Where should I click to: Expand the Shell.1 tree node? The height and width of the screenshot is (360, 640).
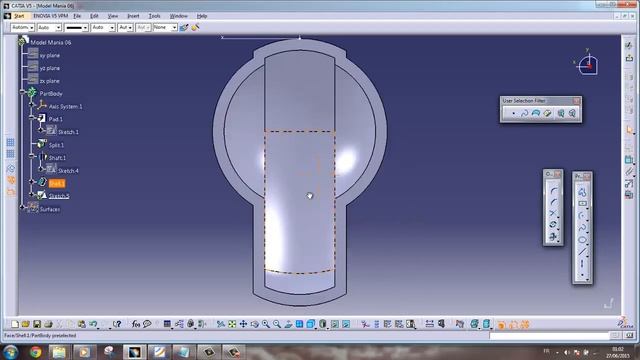(x=31, y=182)
